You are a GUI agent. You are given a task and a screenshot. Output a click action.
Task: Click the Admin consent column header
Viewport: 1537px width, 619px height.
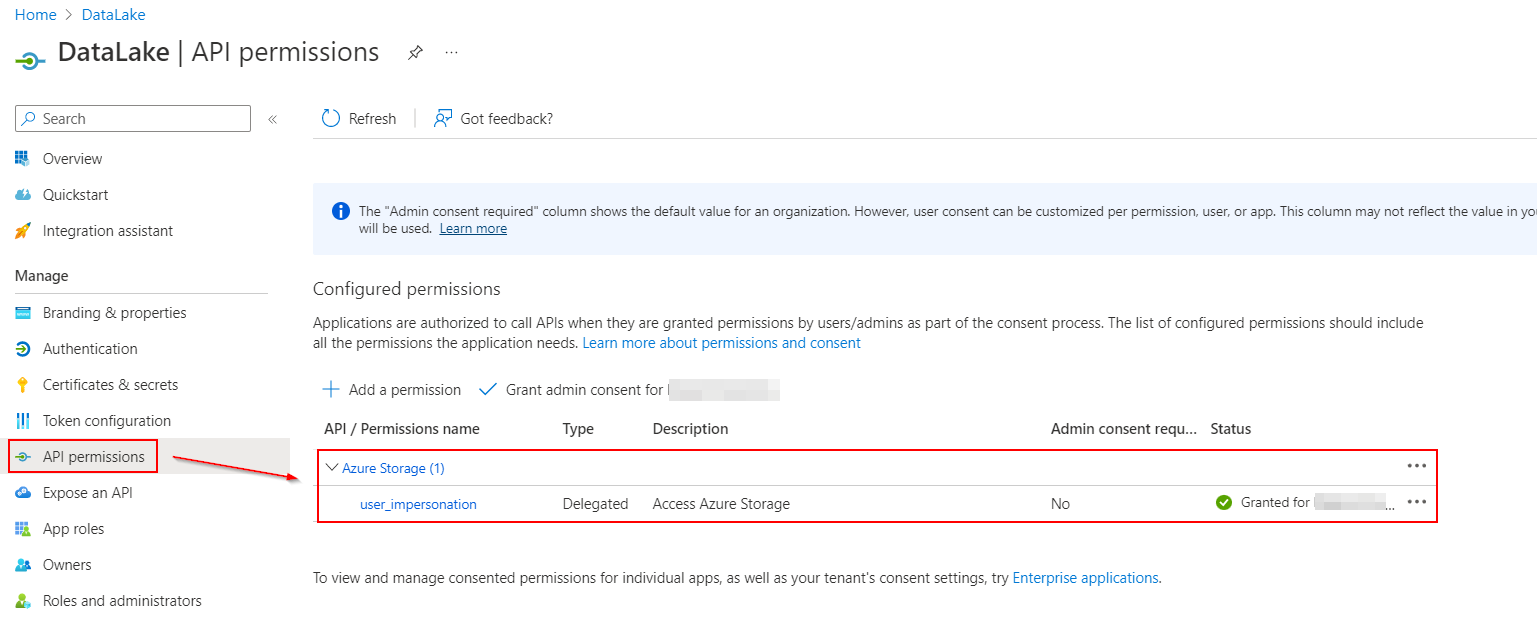point(1124,429)
